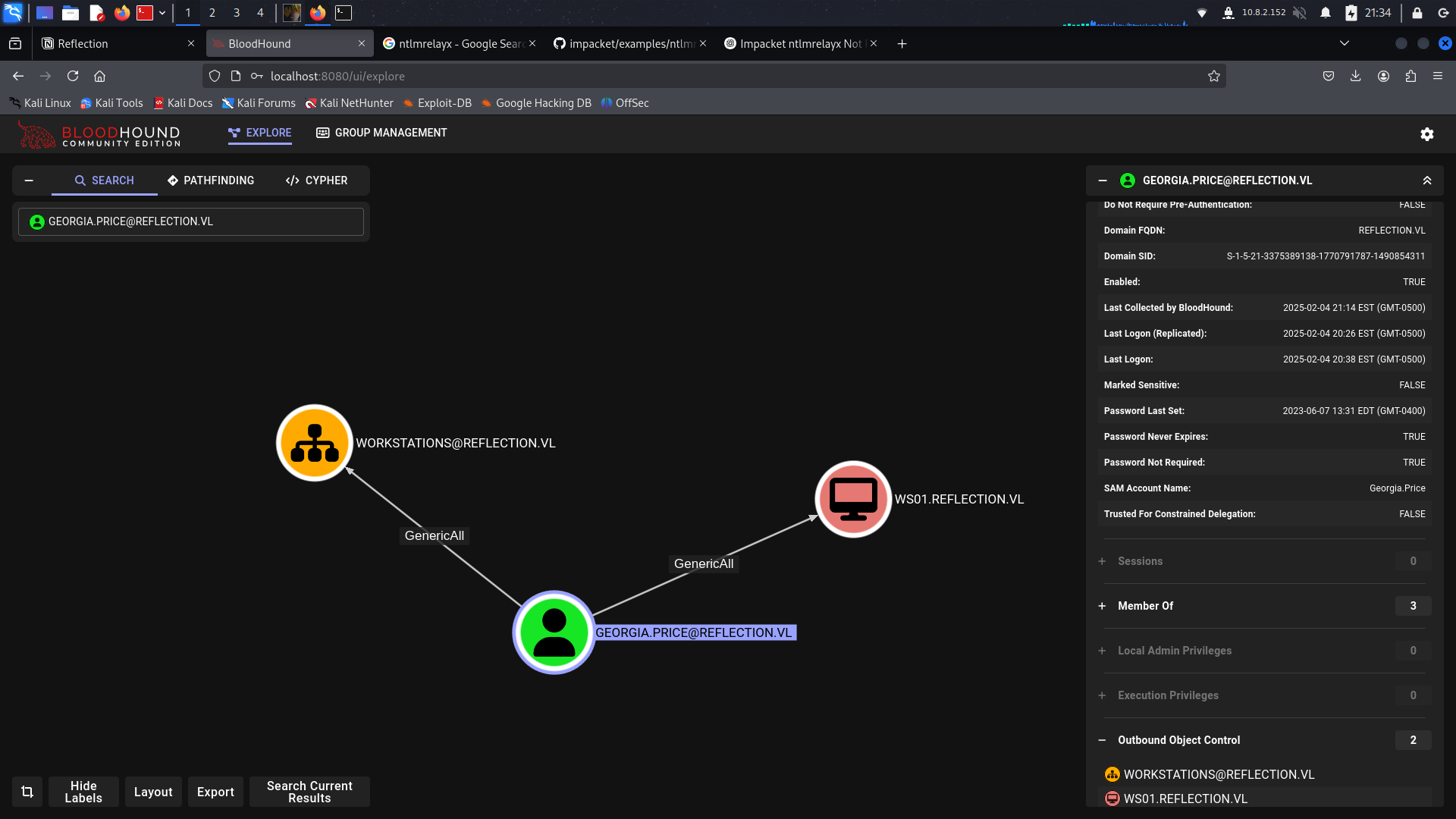Select the WS01 computer node icon

click(853, 499)
